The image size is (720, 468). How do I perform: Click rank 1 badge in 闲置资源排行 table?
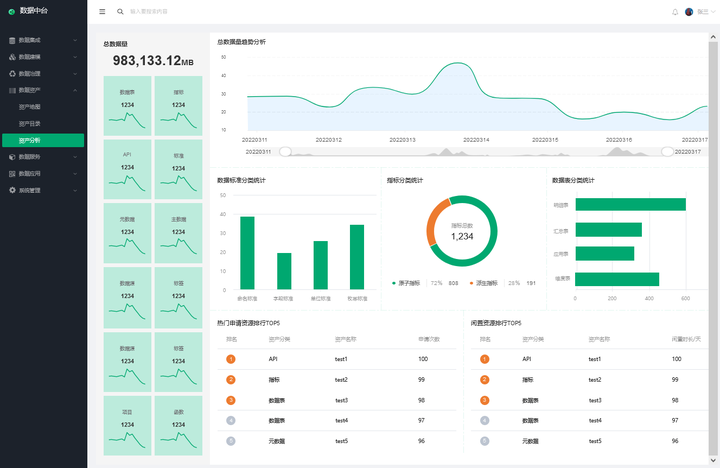484,359
